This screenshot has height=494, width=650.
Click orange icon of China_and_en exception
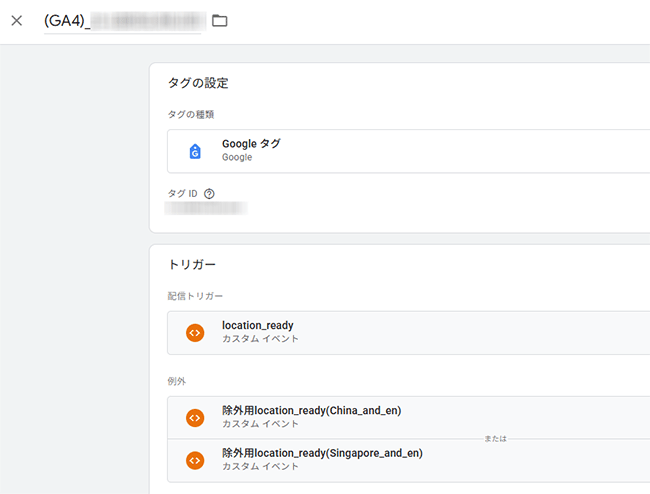pos(195,418)
